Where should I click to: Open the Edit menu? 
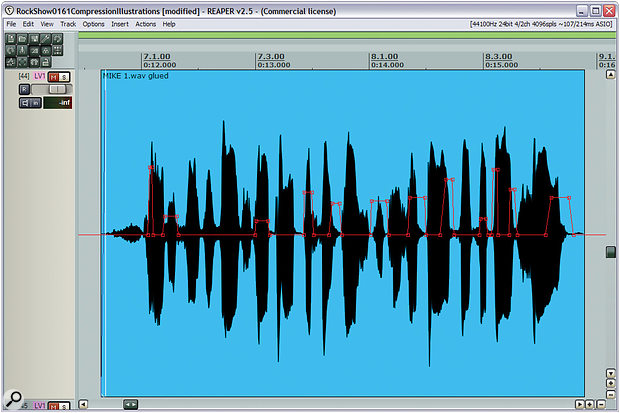coord(28,24)
